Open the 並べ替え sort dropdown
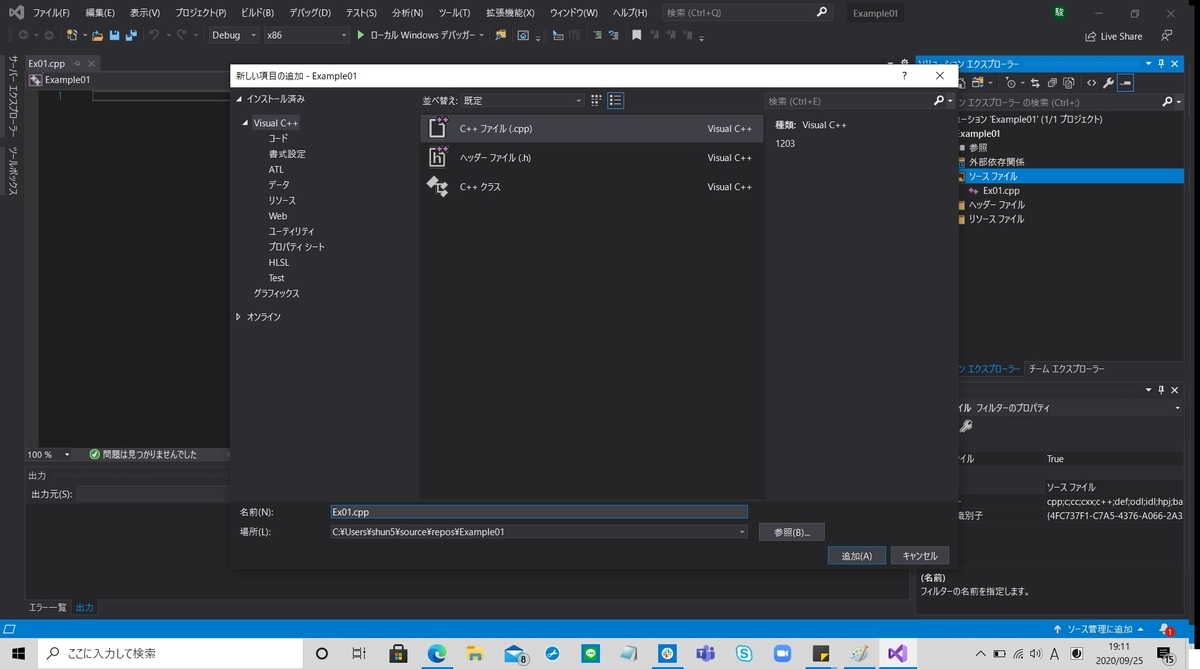The height and width of the screenshot is (669, 1200). [x=522, y=100]
